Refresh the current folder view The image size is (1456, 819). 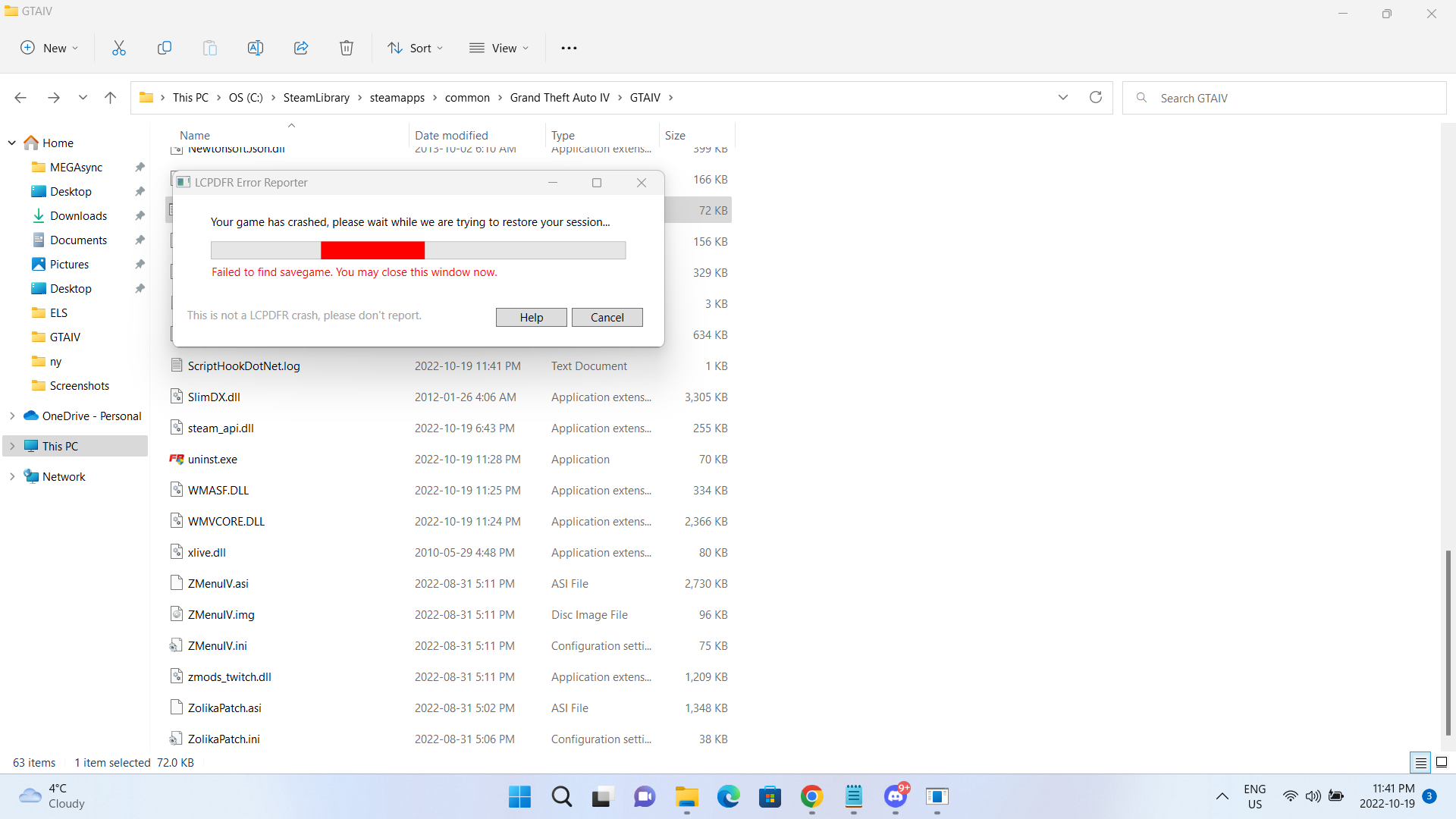click(x=1095, y=97)
